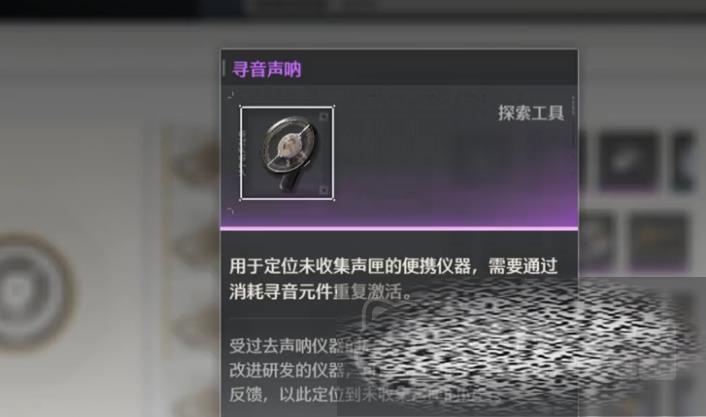
Task: Click the lore text line 改进研发的仪器
Action: coord(287,370)
